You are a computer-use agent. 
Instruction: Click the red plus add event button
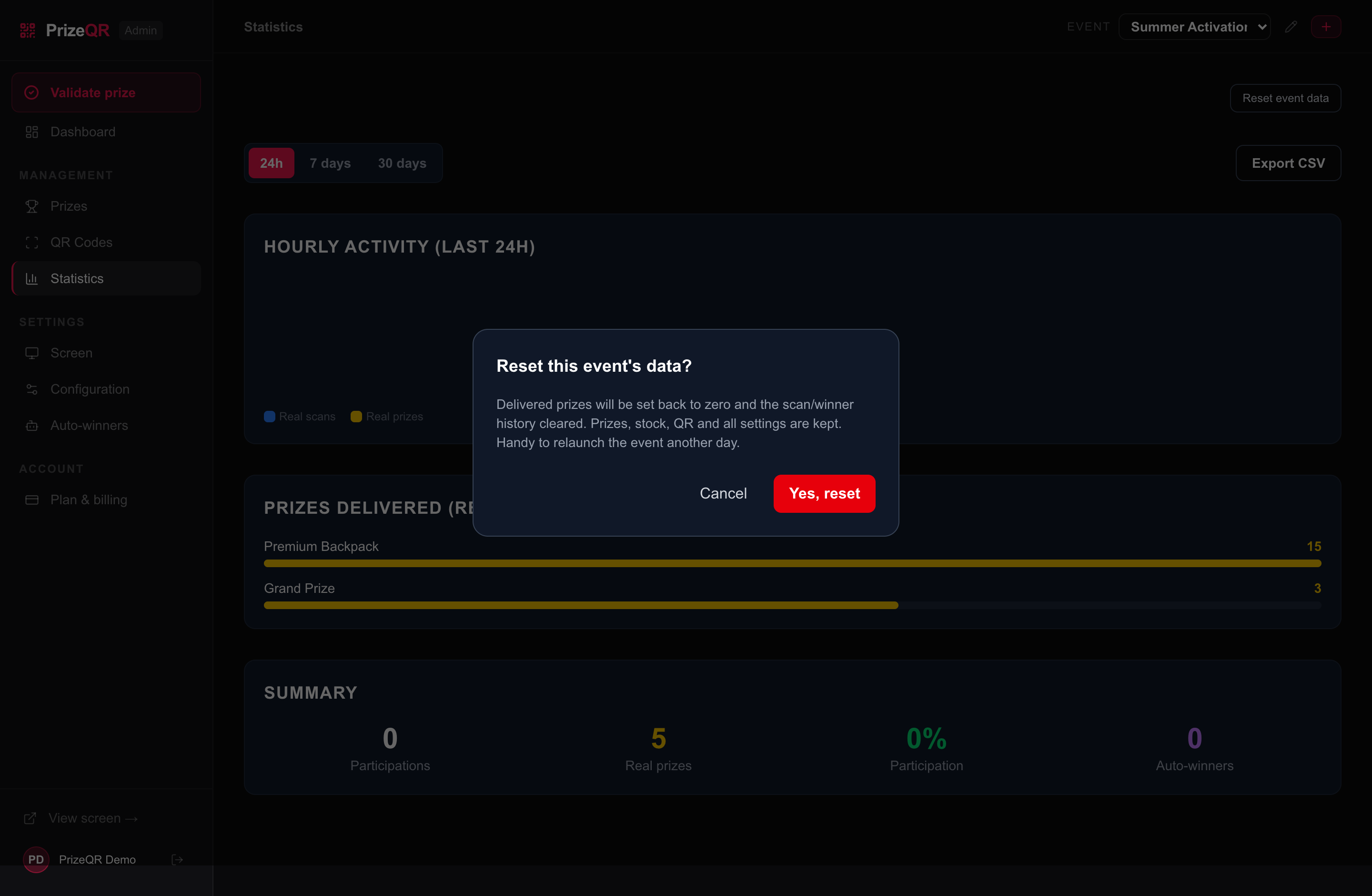[1326, 27]
